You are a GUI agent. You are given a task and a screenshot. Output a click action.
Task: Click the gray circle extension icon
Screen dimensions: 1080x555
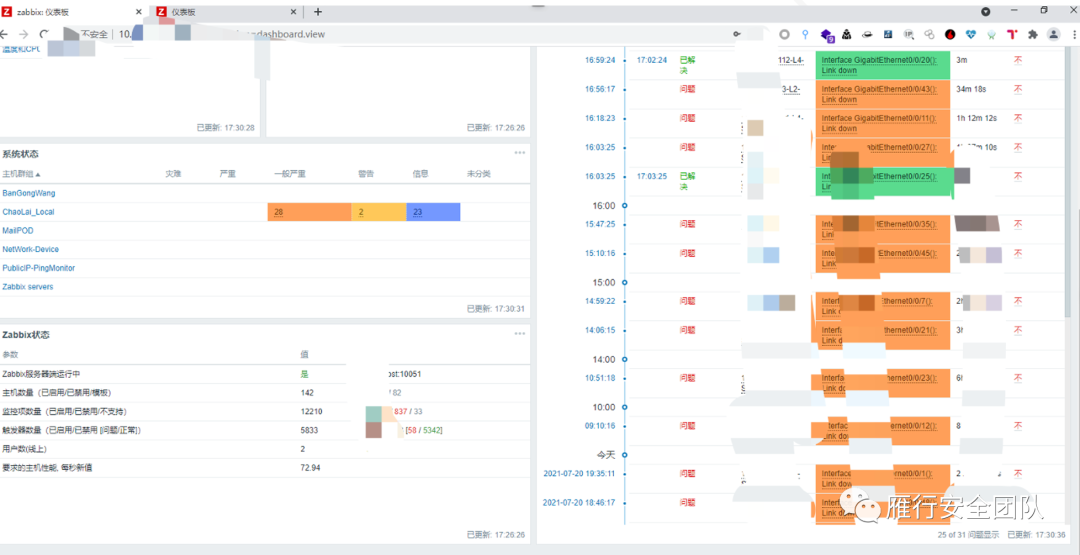click(x=784, y=34)
